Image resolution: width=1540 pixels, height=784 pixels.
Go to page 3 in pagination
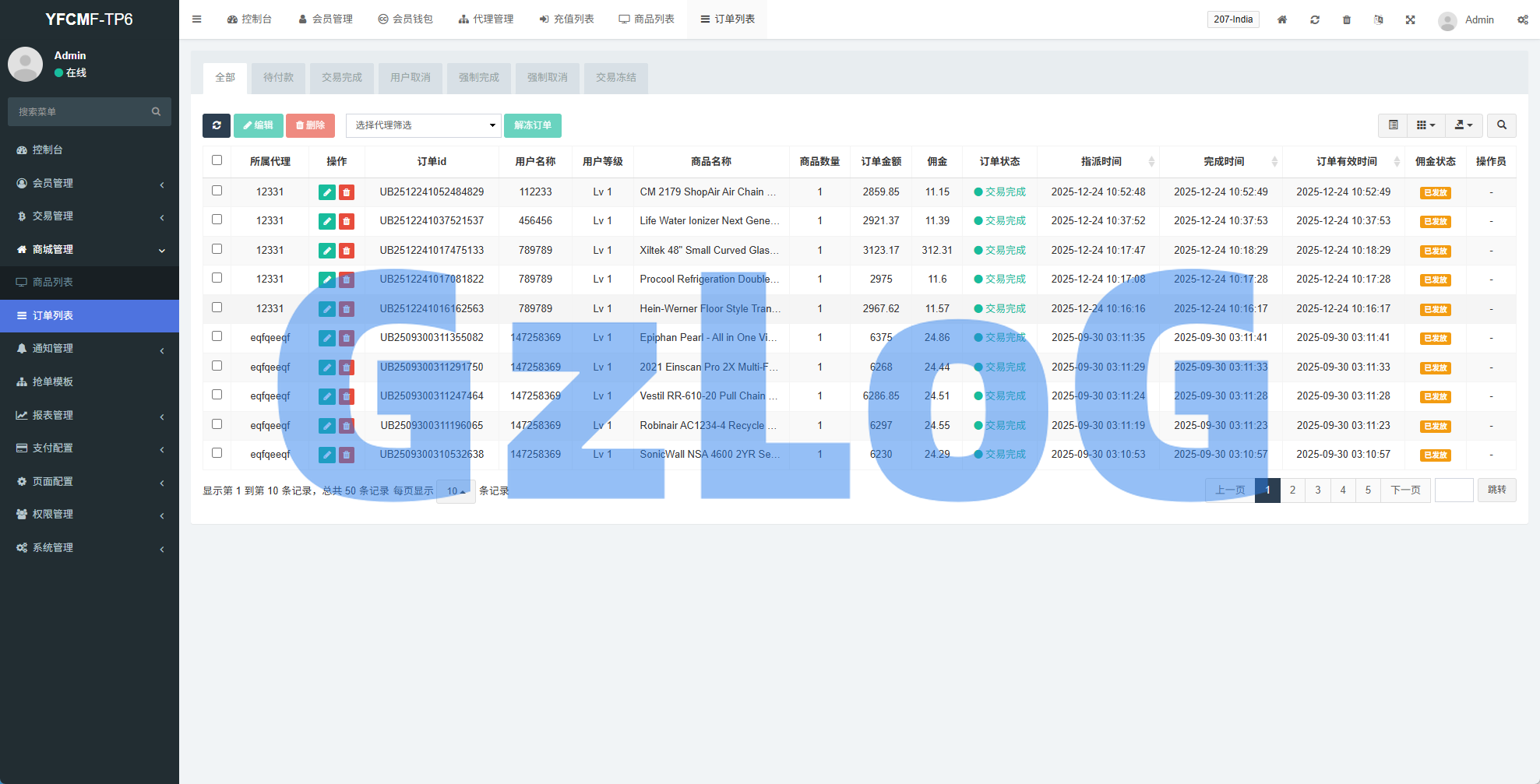1317,490
